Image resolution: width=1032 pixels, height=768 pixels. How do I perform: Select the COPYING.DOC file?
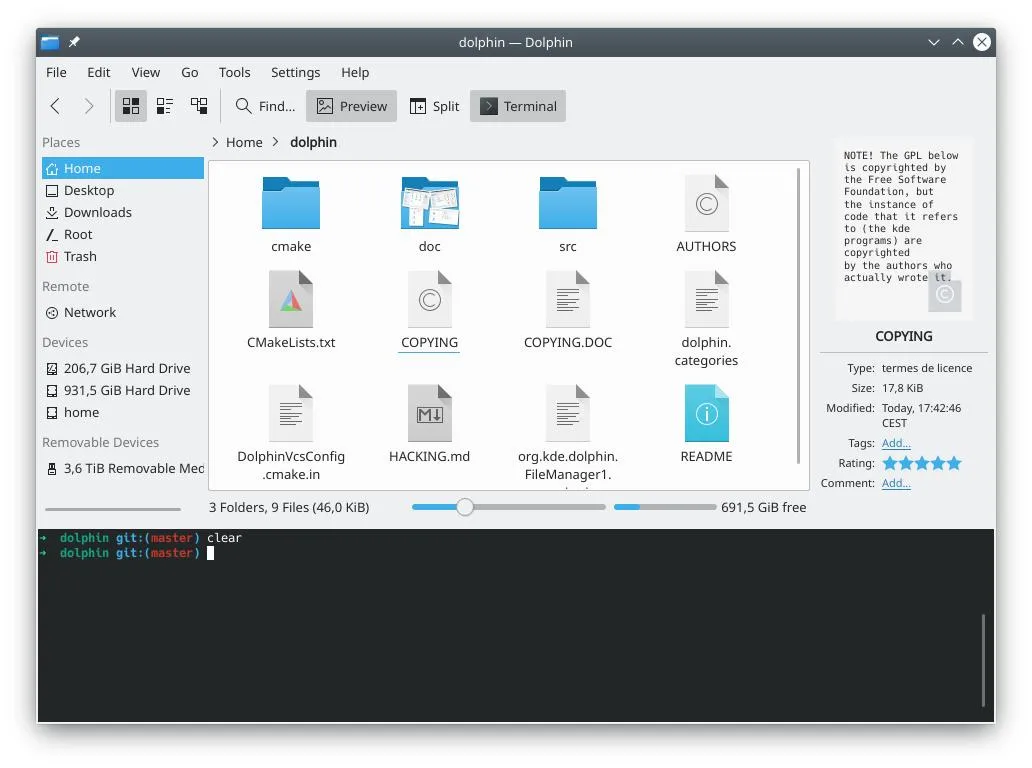click(568, 310)
